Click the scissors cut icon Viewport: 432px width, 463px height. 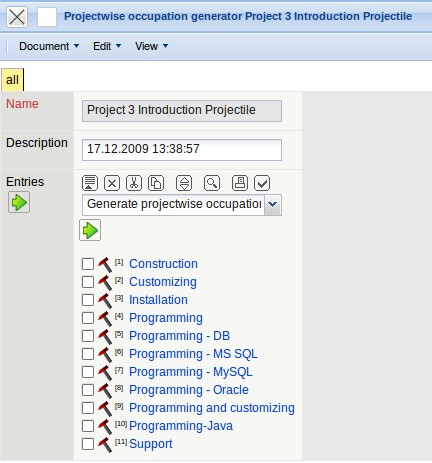(134, 183)
